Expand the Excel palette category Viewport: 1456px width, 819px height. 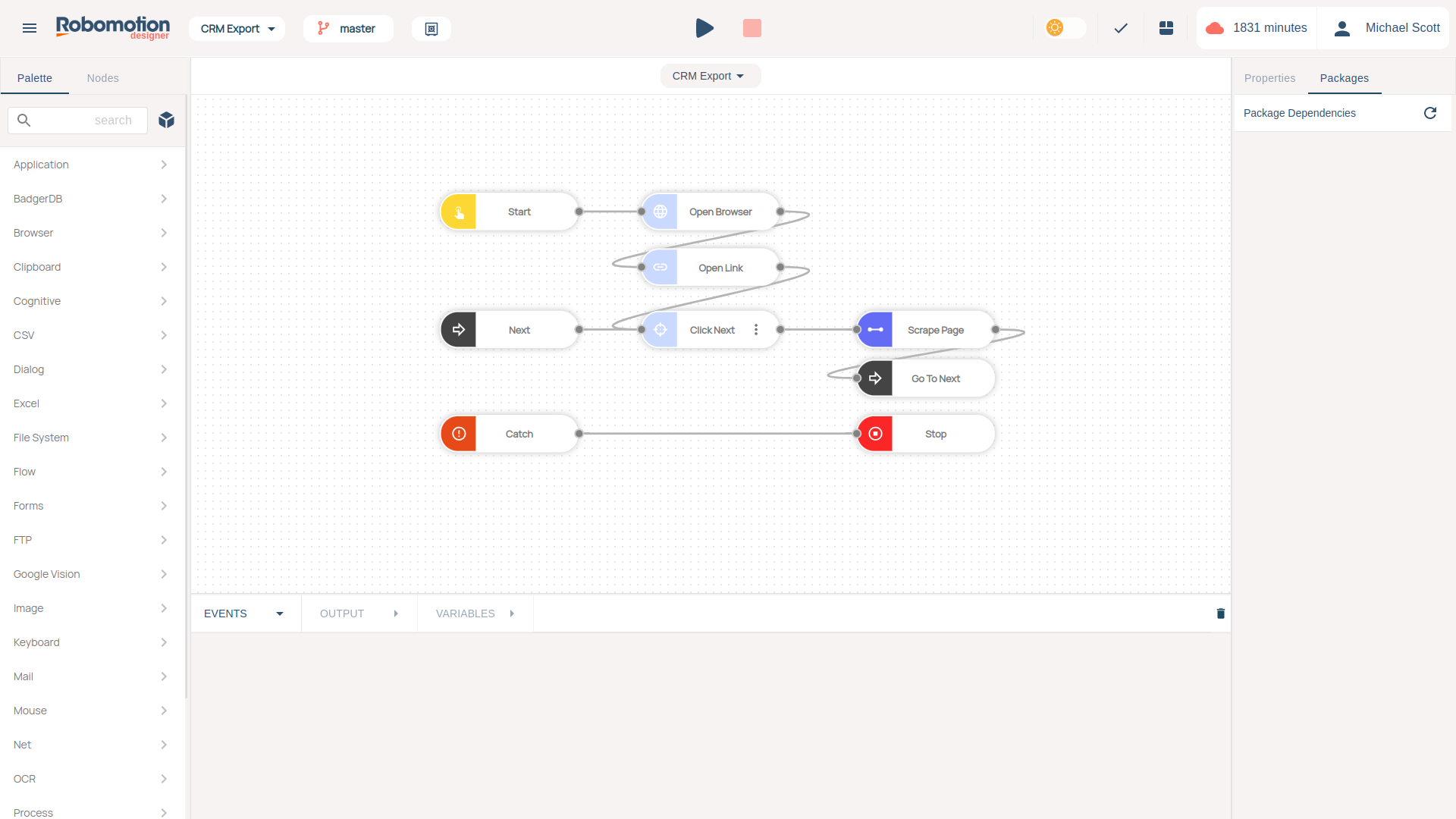[91, 403]
